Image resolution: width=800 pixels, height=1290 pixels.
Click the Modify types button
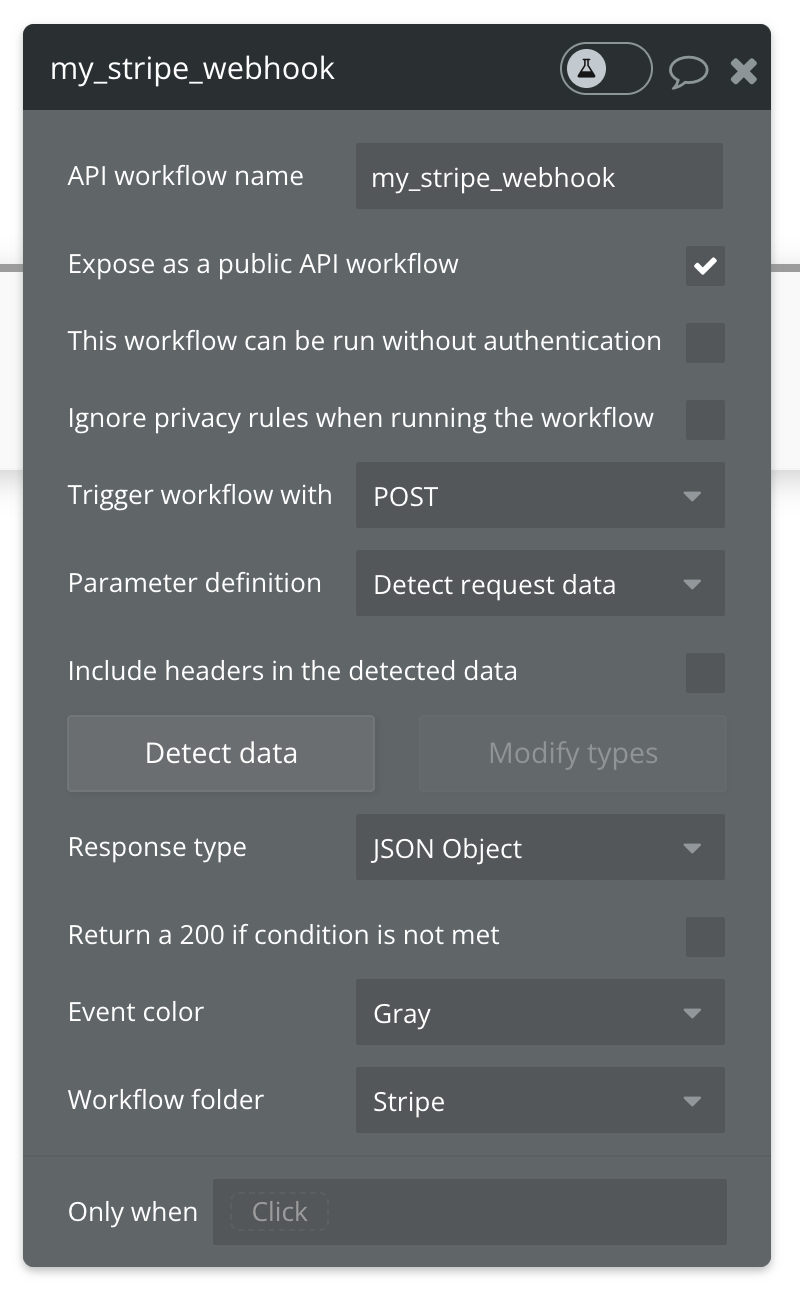(x=573, y=753)
